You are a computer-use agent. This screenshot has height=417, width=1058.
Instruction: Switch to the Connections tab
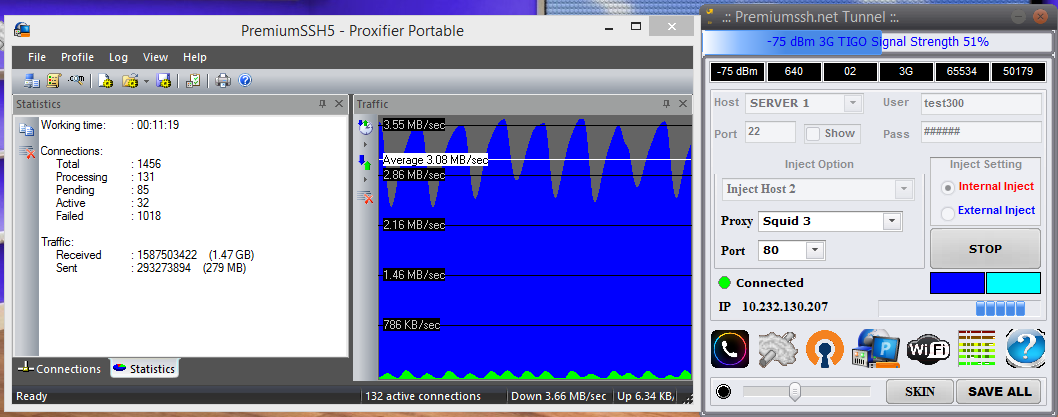pyautogui.click(x=60, y=369)
